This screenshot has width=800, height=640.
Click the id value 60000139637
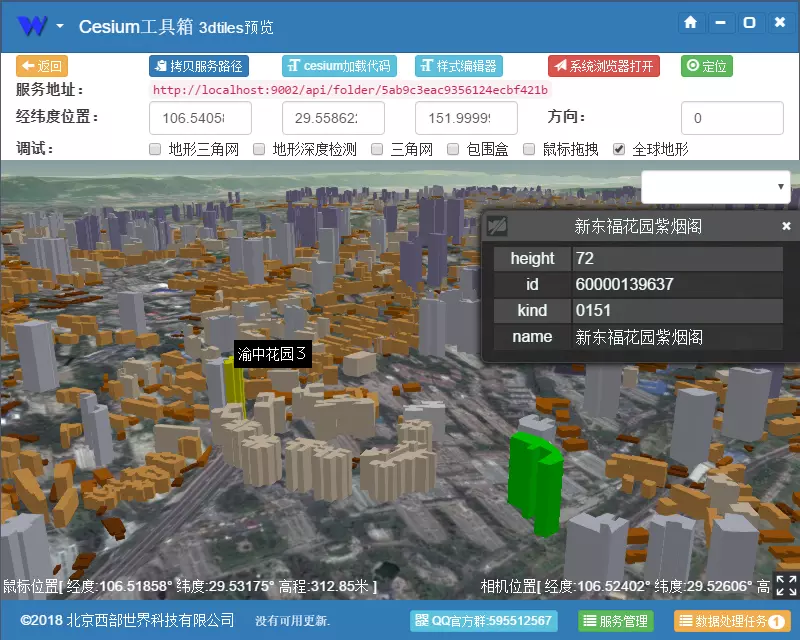(x=678, y=284)
